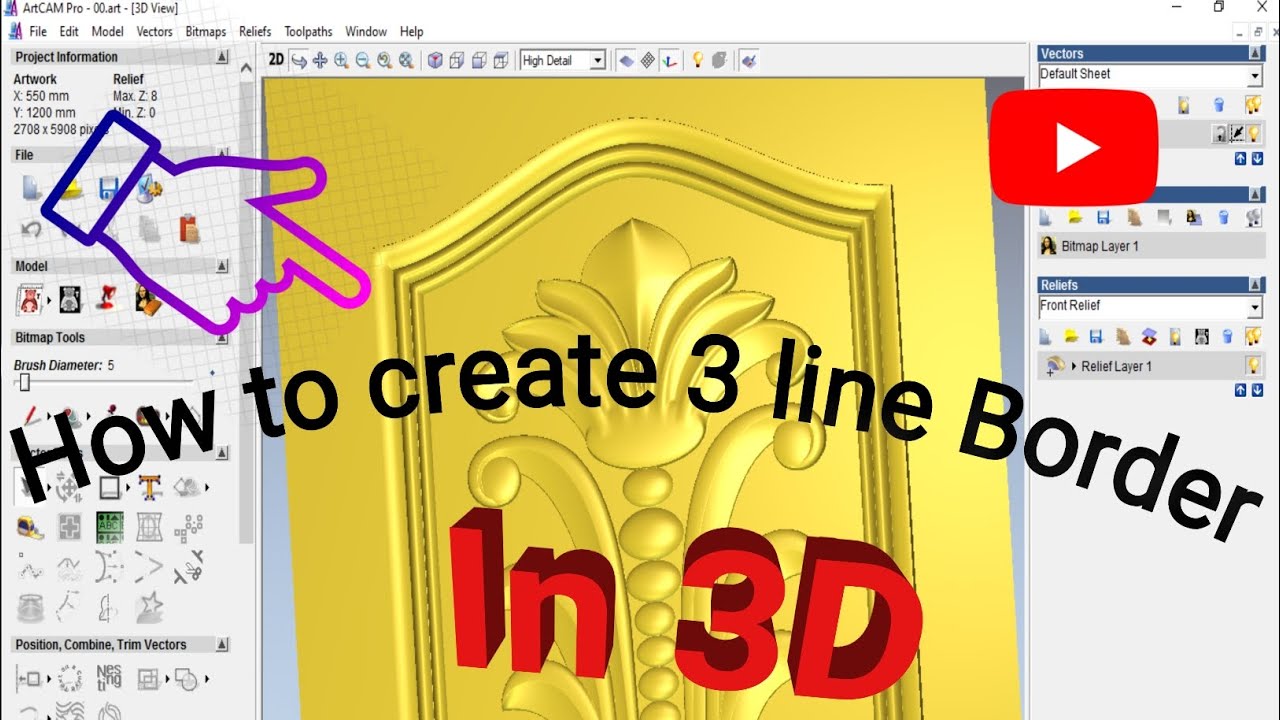Open the File menu
The width and height of the screenshot is (1280, 720).
pyautogui.click(x=38, y=32)
